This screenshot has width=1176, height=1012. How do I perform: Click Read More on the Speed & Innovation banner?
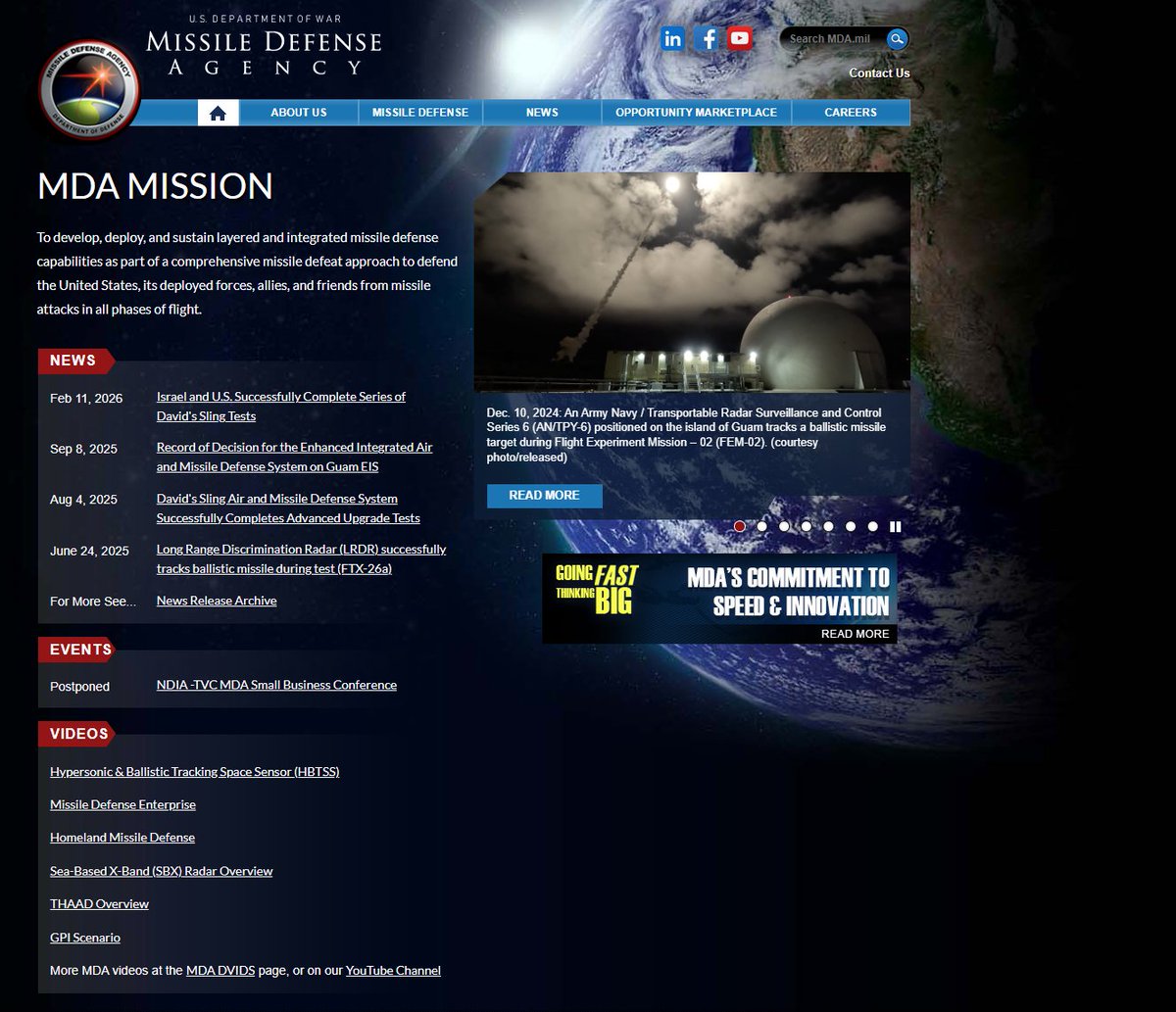(x=856, y=634)
